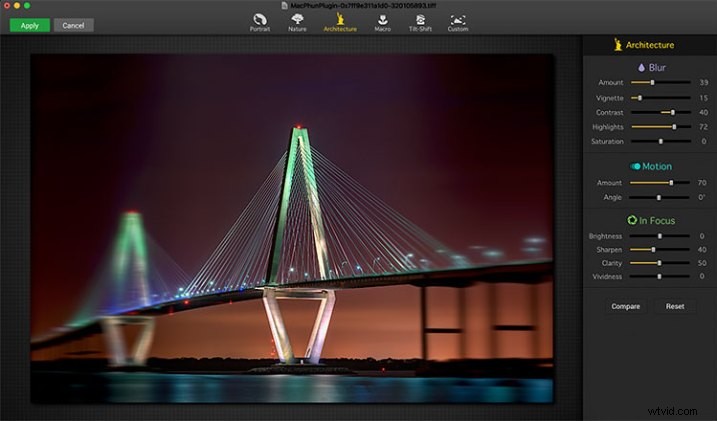Click the Architecture panel title text
Screen dimensions: 717x421
coord(650,45)
